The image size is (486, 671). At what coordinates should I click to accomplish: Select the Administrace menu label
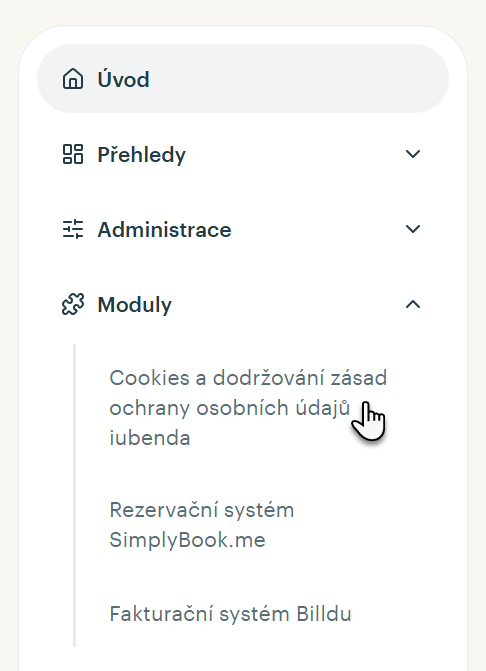[164, 230]
